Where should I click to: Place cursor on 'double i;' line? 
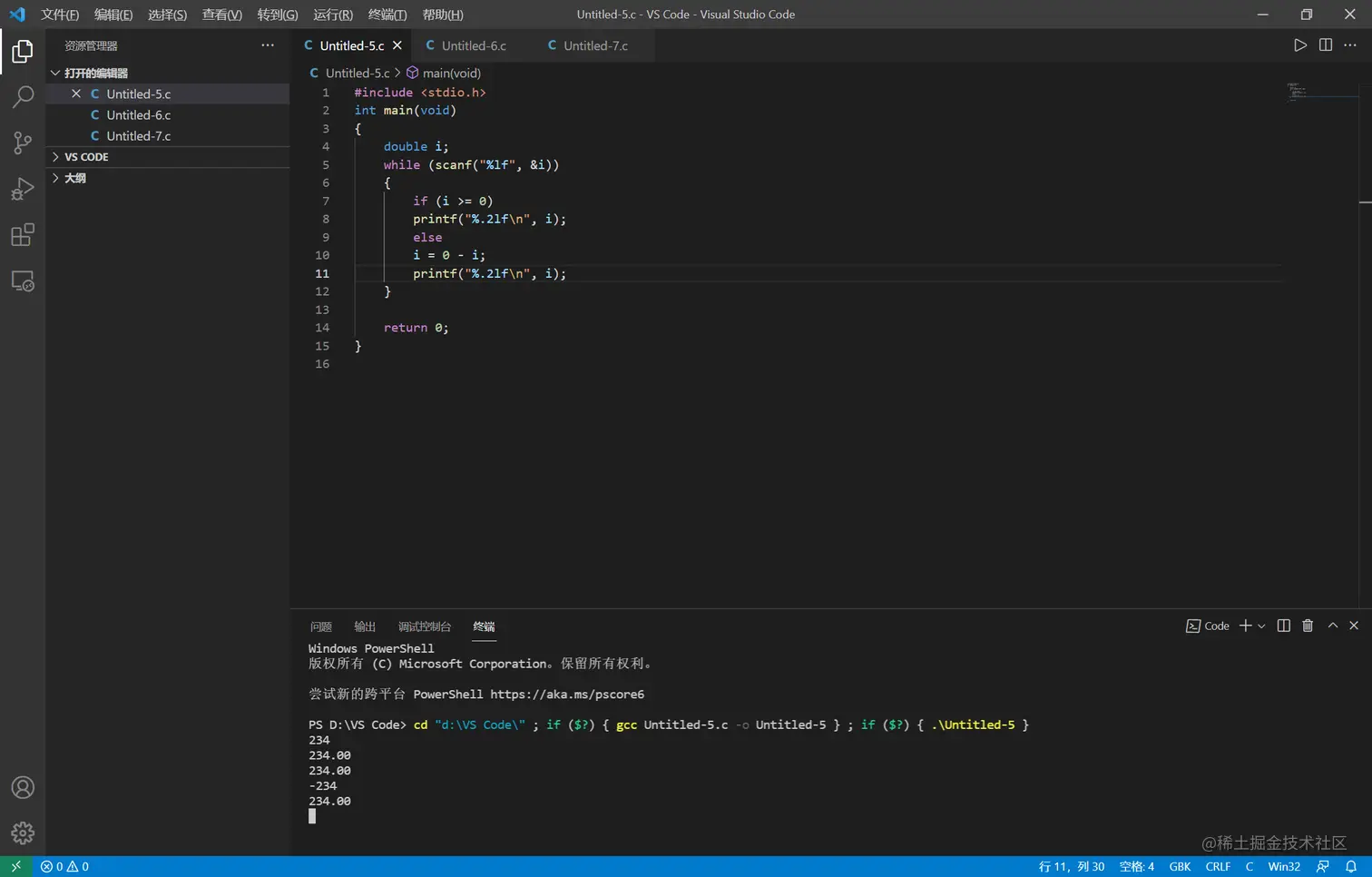coord(416,146)
